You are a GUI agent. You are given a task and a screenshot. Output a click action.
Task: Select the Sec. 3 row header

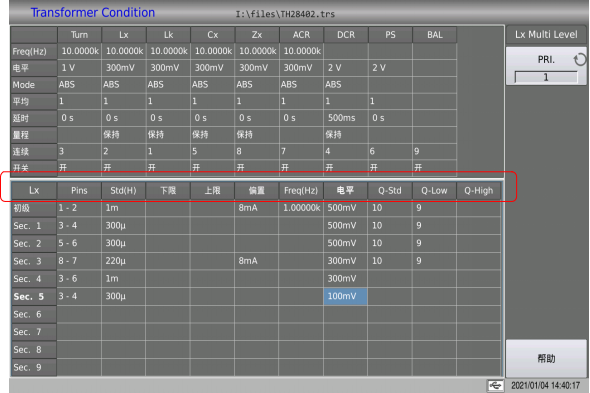pos(34,261)
